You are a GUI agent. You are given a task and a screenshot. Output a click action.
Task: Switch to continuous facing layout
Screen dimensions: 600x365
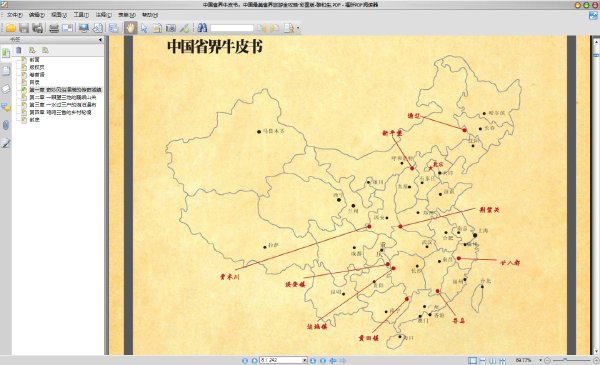tap(502, 360)
